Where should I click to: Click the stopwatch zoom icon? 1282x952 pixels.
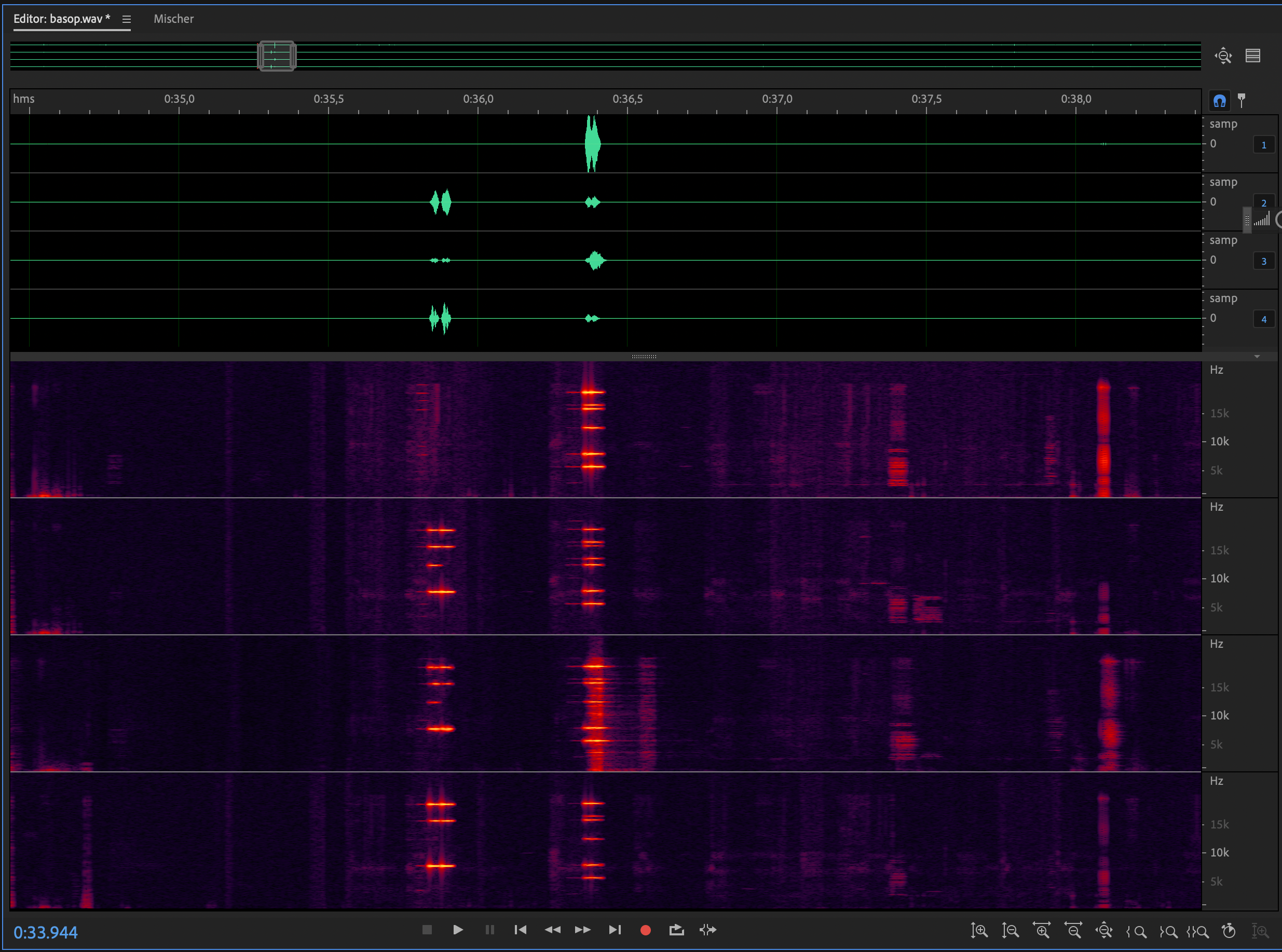point(1229,930)
